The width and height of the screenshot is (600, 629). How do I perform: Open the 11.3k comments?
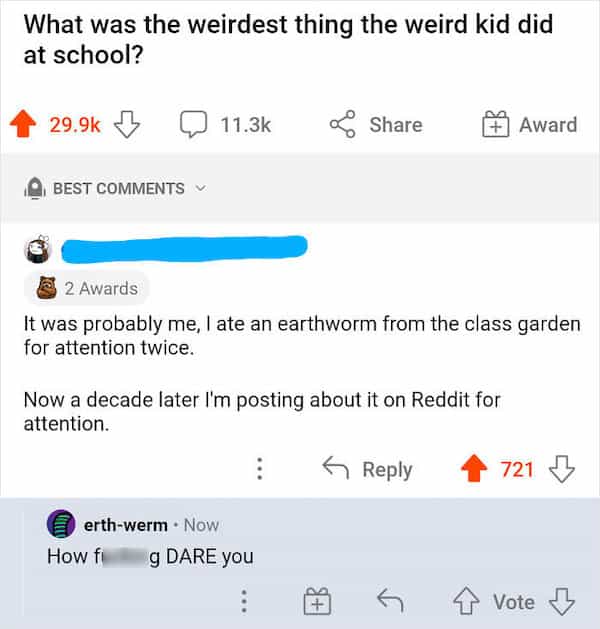[x=225, y=125]
